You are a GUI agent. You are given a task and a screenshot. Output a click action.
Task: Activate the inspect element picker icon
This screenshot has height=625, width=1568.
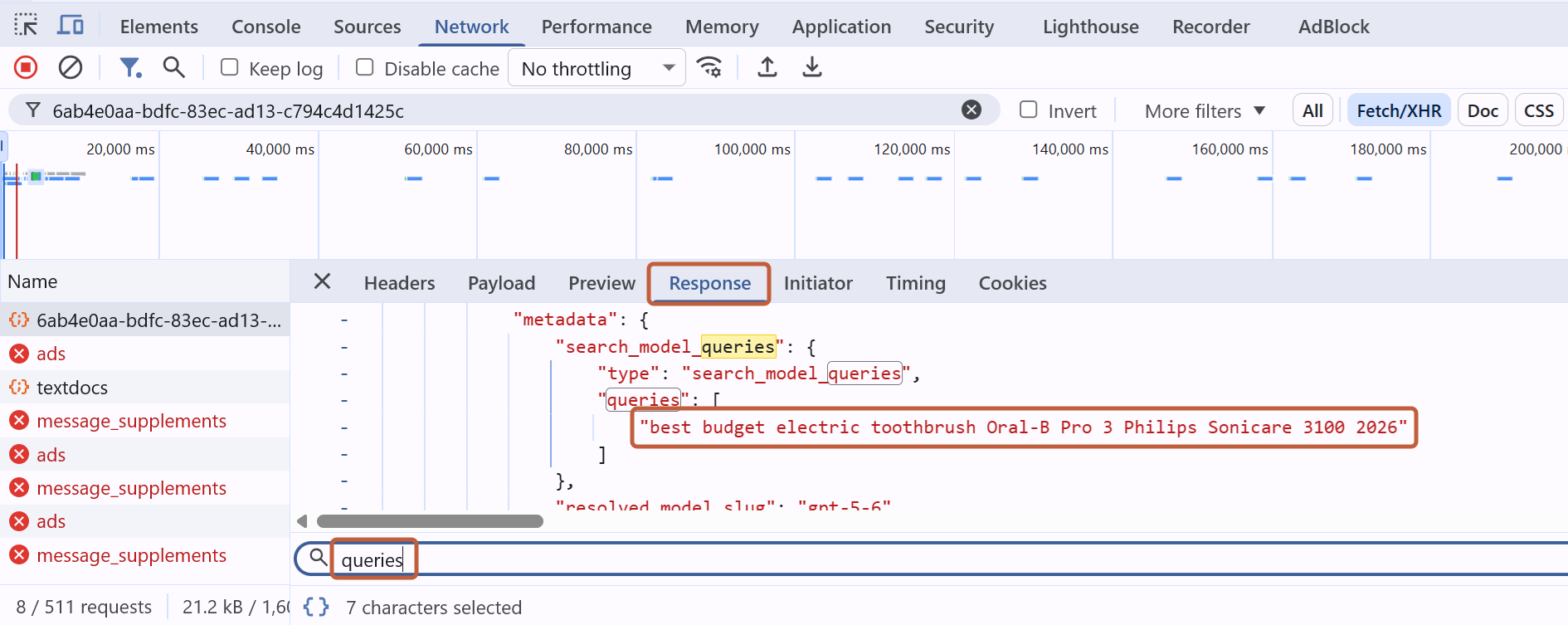26,26
